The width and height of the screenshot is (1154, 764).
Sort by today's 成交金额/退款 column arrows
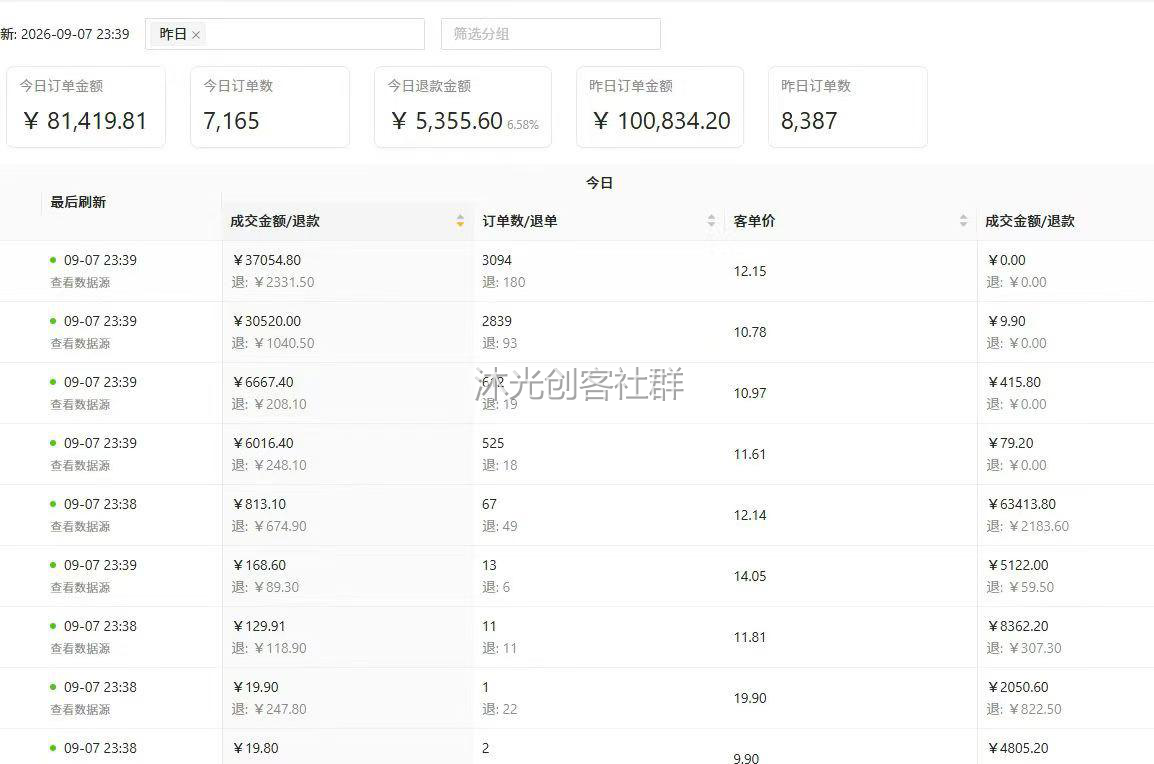coord(460,221)
